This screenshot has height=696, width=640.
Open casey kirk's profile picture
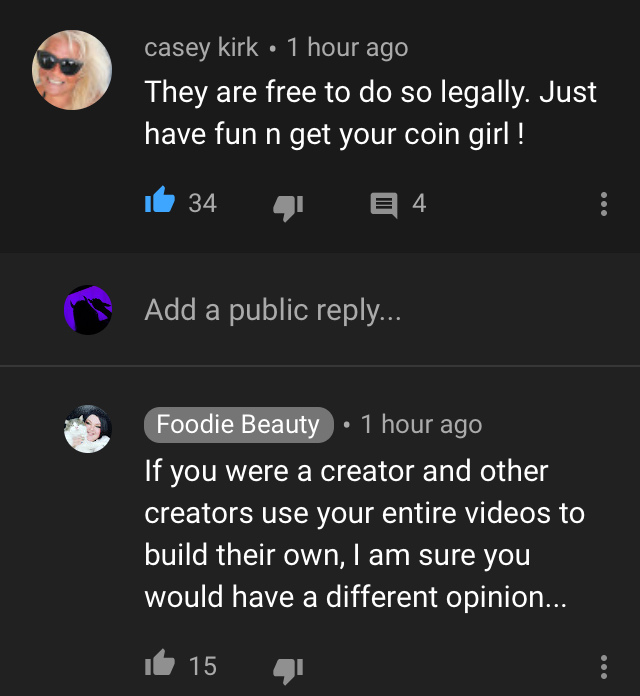coord(72,70)
